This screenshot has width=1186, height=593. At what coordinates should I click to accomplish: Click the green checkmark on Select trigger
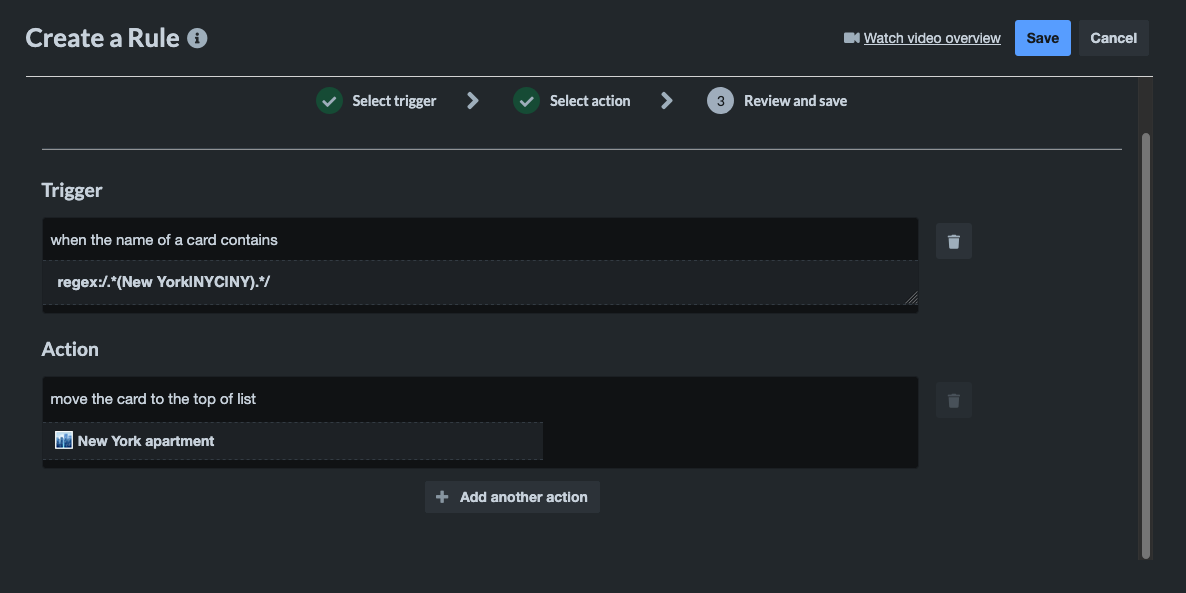[329, 100]
